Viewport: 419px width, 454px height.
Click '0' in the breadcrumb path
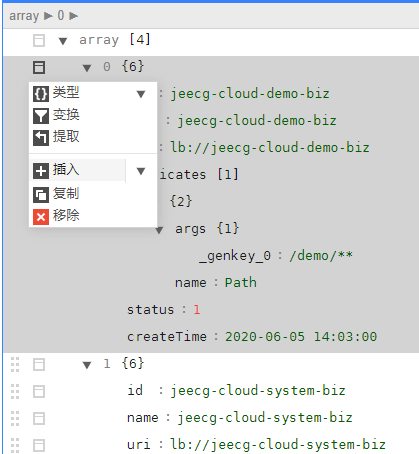point(61,15)
